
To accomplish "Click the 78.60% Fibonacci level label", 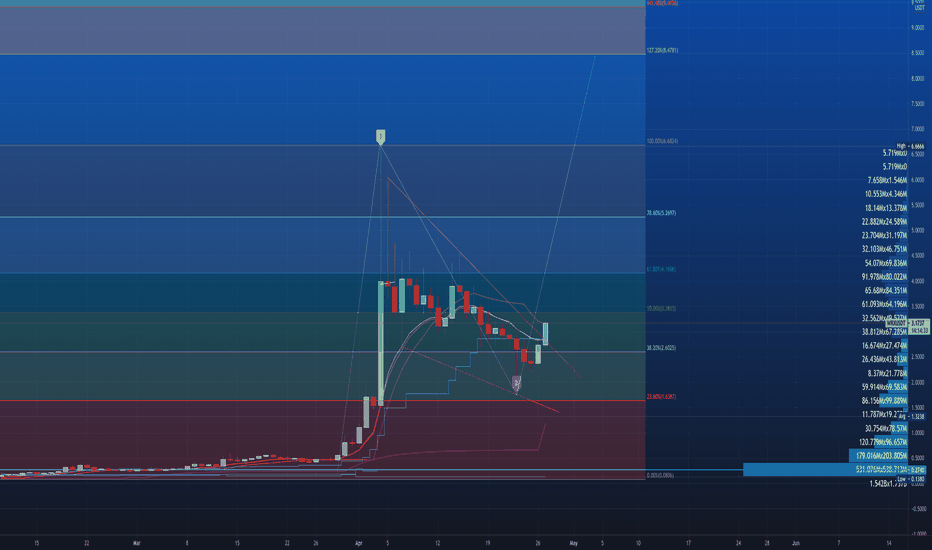I will point(661,213).
